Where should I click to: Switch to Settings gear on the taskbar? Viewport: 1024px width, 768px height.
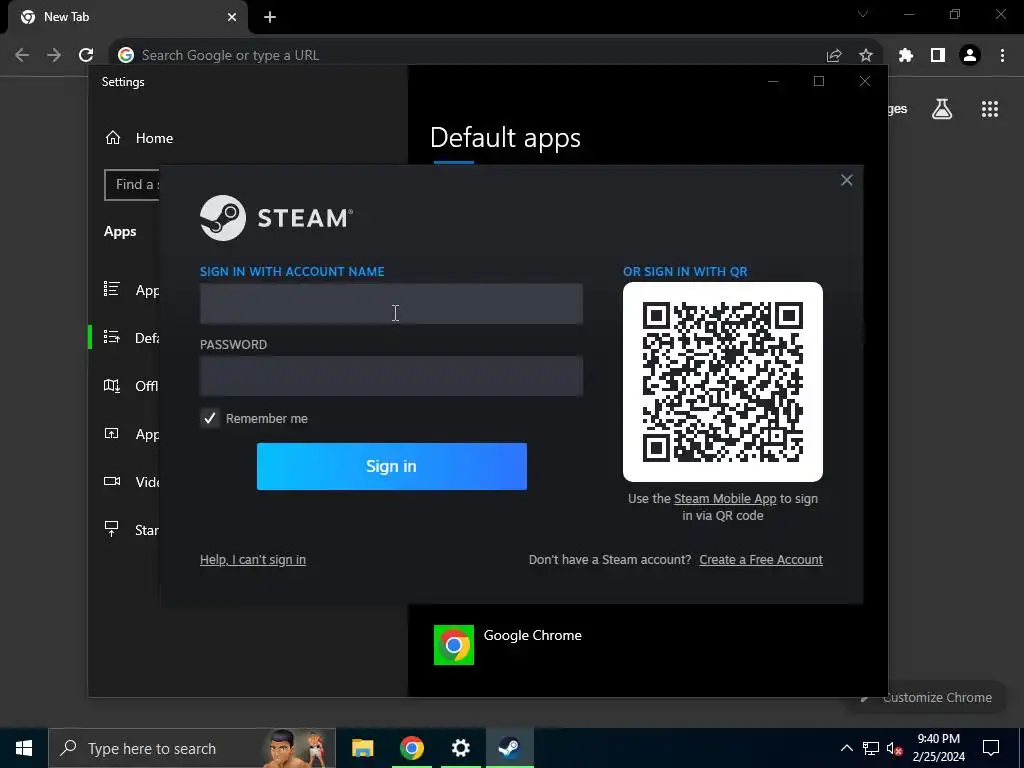461,748
